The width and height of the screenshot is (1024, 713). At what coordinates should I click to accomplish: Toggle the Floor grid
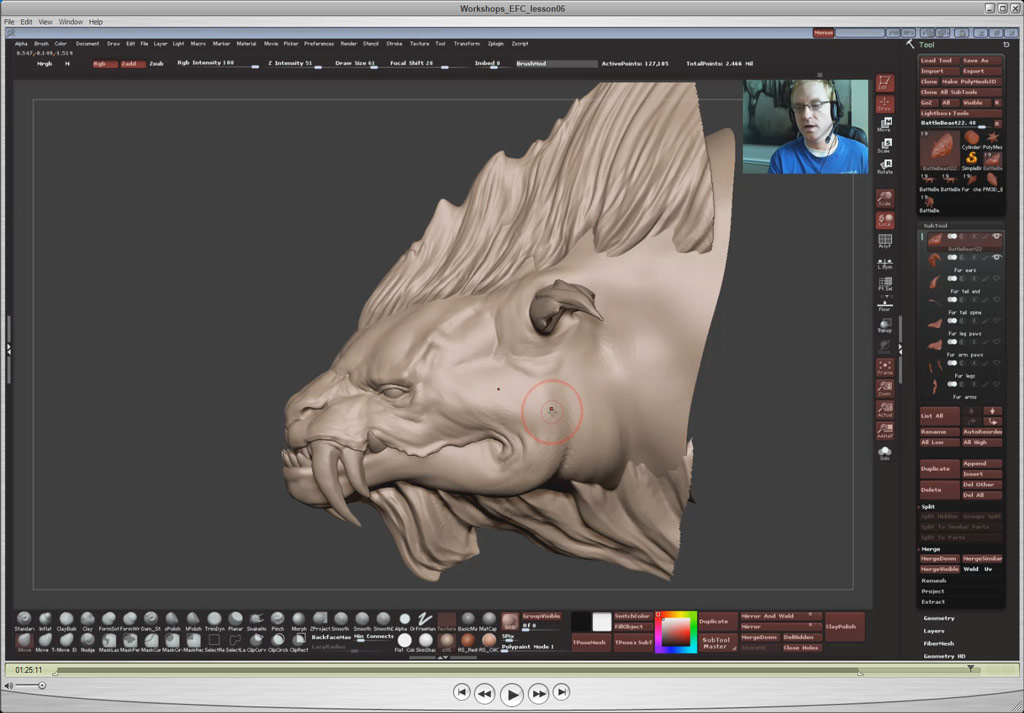(x=884, y=305)
